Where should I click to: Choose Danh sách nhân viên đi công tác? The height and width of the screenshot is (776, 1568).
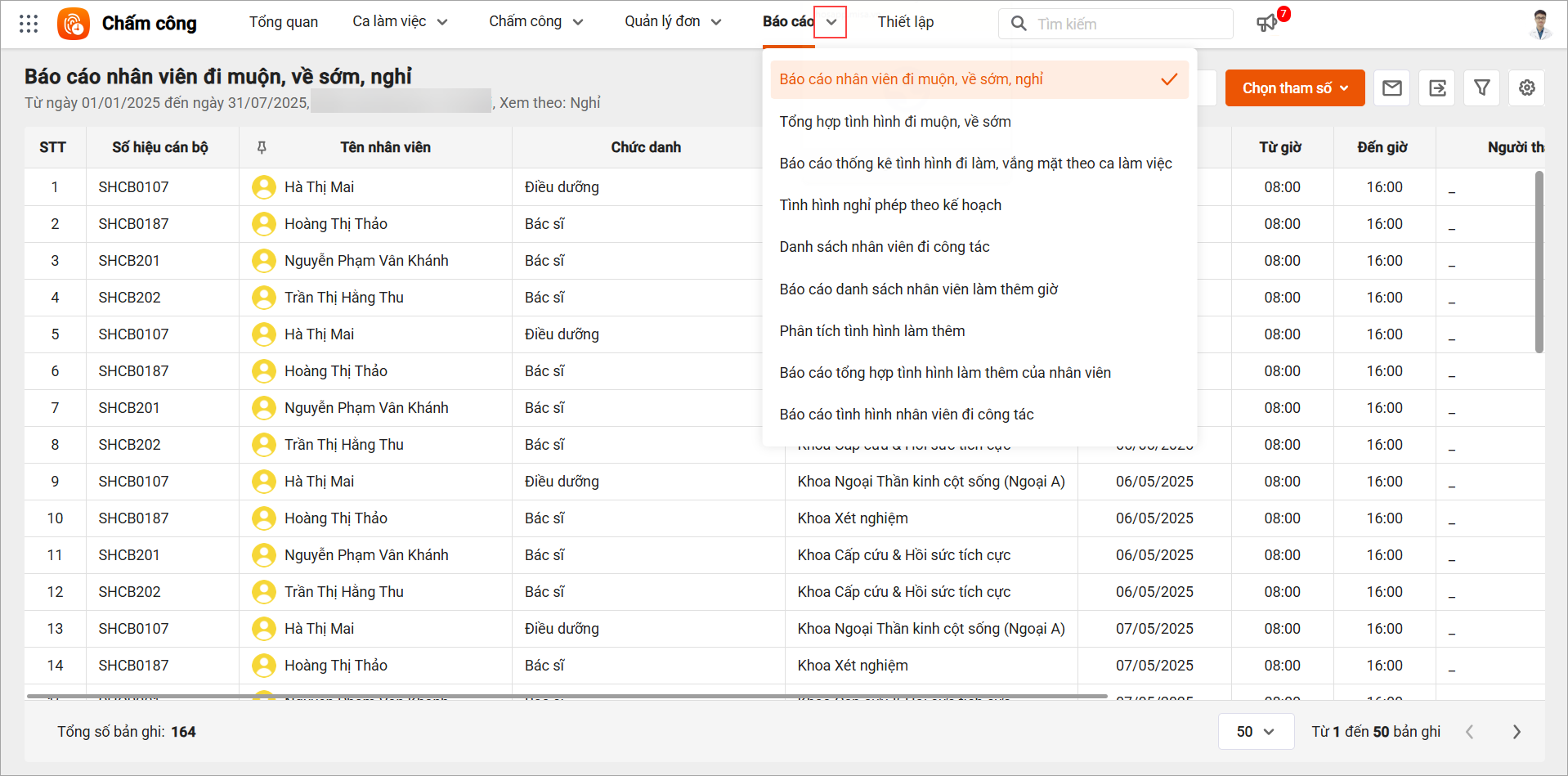(884, 247)
